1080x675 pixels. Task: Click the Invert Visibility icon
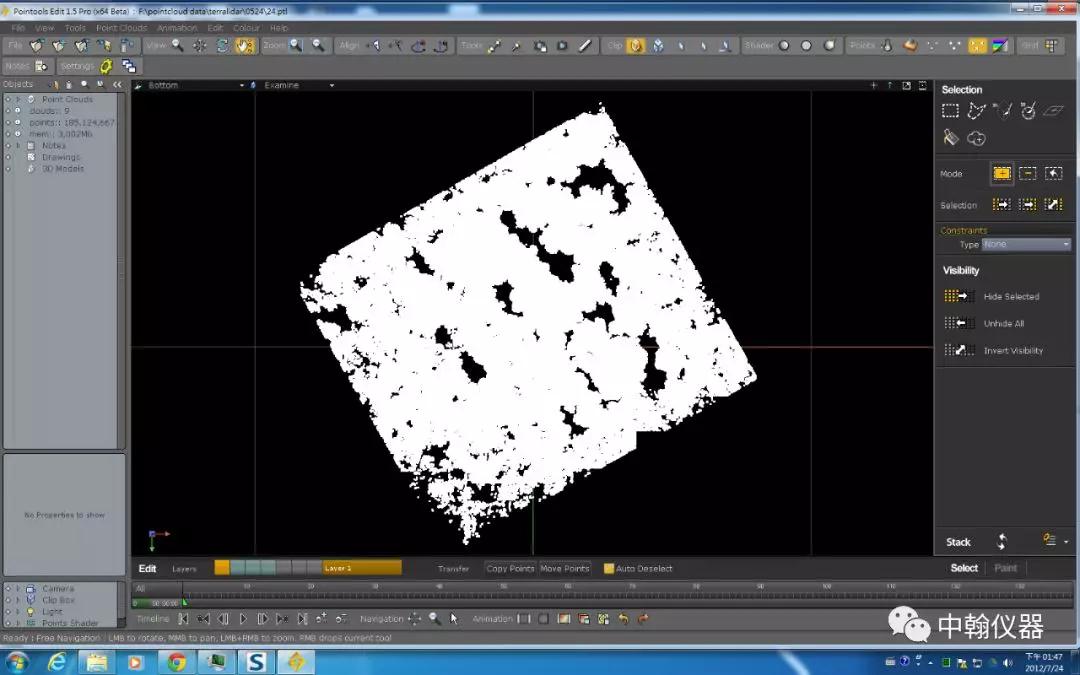pyautogui.click(x=958, y=351)
